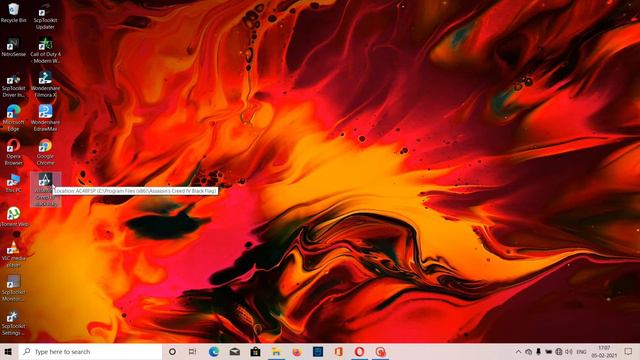Open the battery status tray icon
The width and height of the screenshot is (640, 360).
pos(549,351)
